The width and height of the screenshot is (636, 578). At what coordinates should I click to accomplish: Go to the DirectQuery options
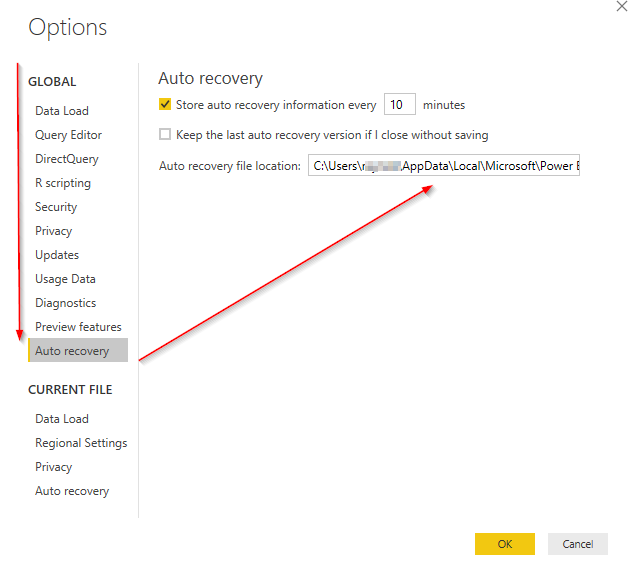67,159
